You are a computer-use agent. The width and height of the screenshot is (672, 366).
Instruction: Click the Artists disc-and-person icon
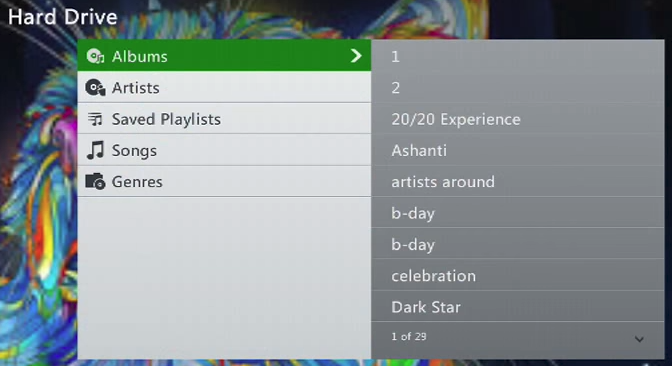95,87
